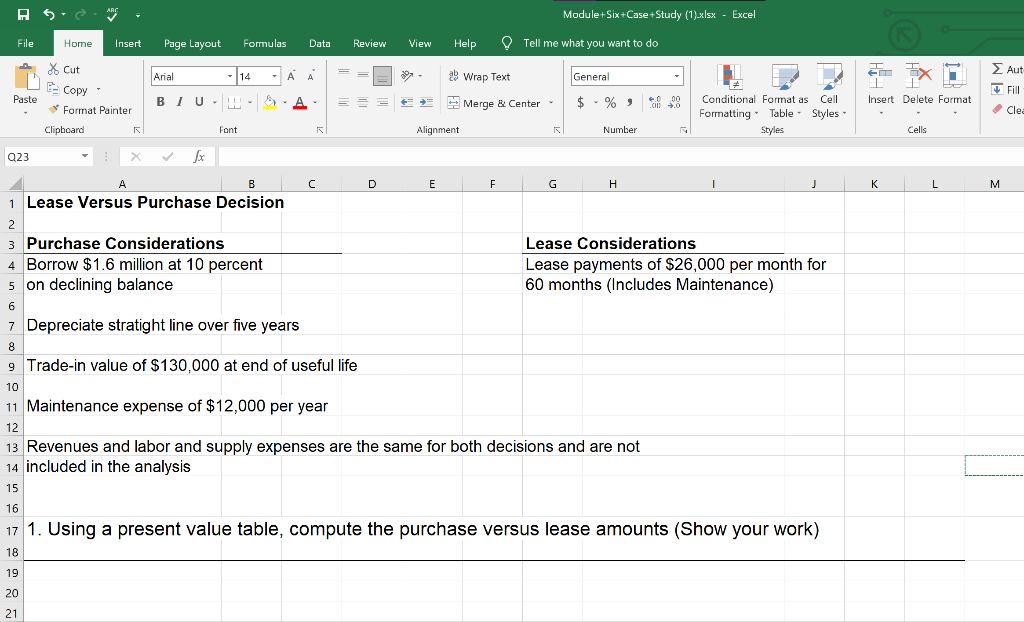
Task: Open Conditional Formatting in the Styles group
Action: [x=728, y=95]
